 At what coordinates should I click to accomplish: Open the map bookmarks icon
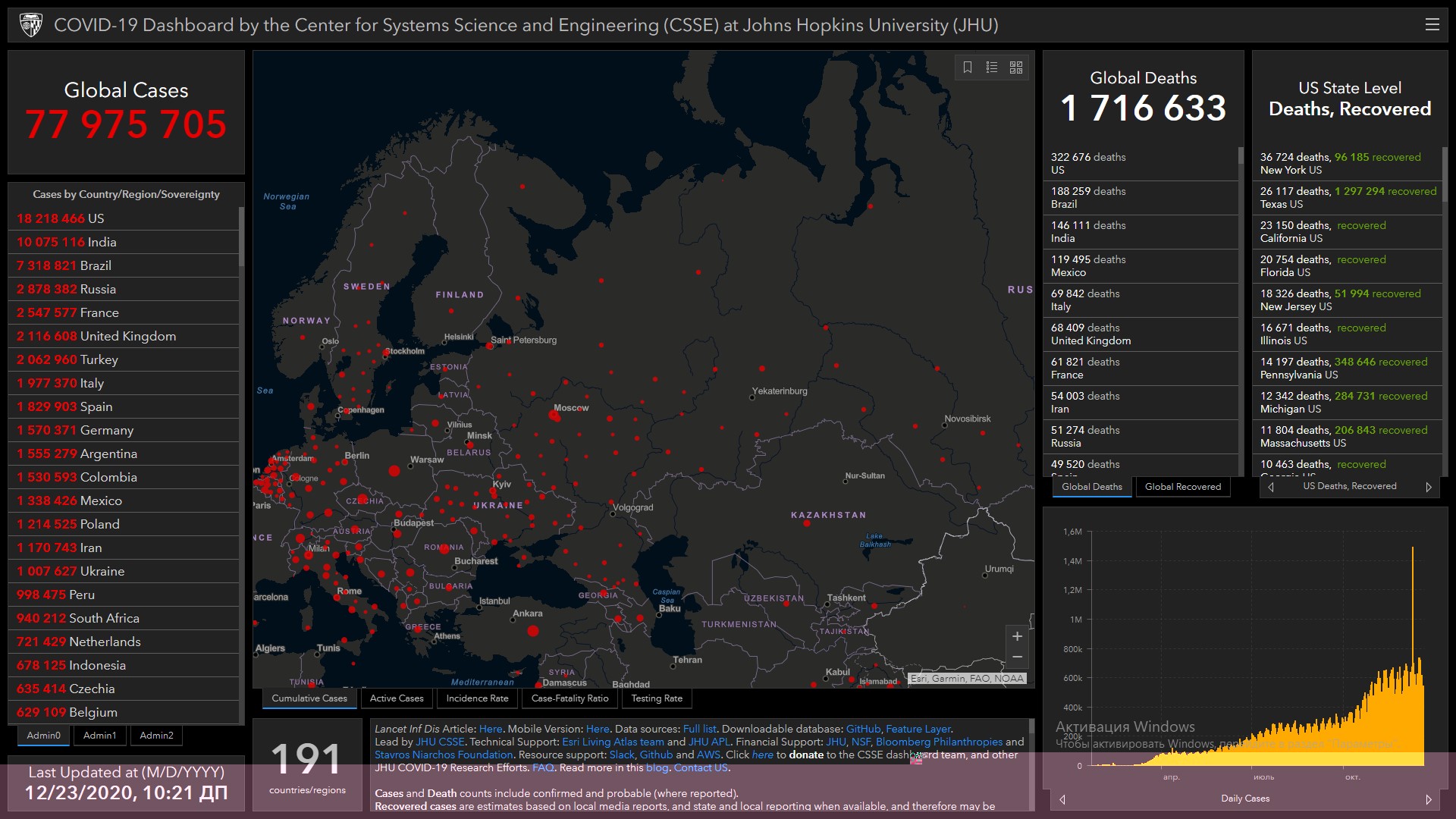tap(968, 67)
